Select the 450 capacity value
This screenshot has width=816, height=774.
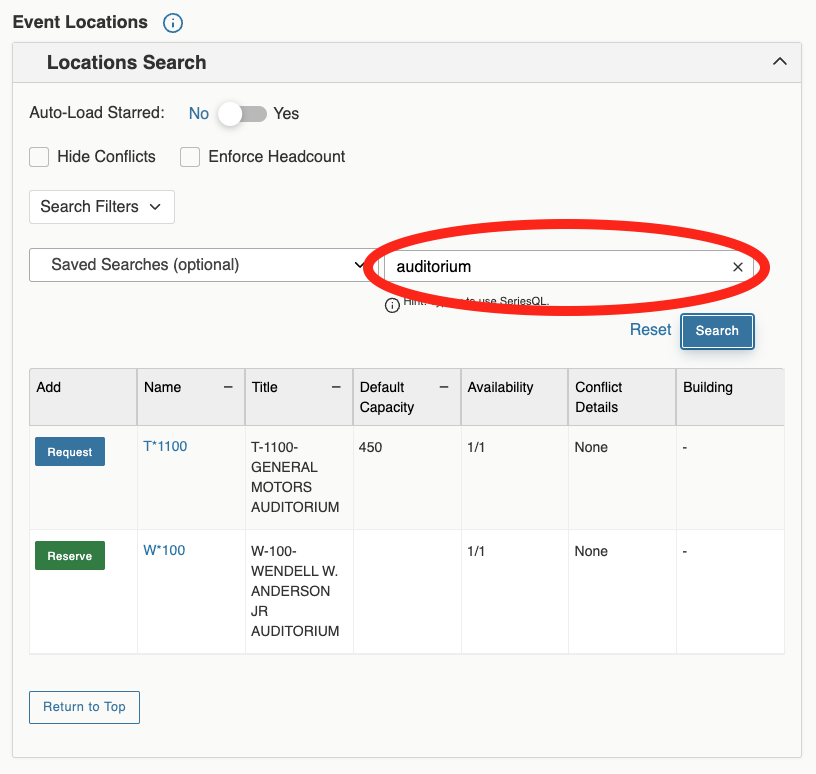370,447
